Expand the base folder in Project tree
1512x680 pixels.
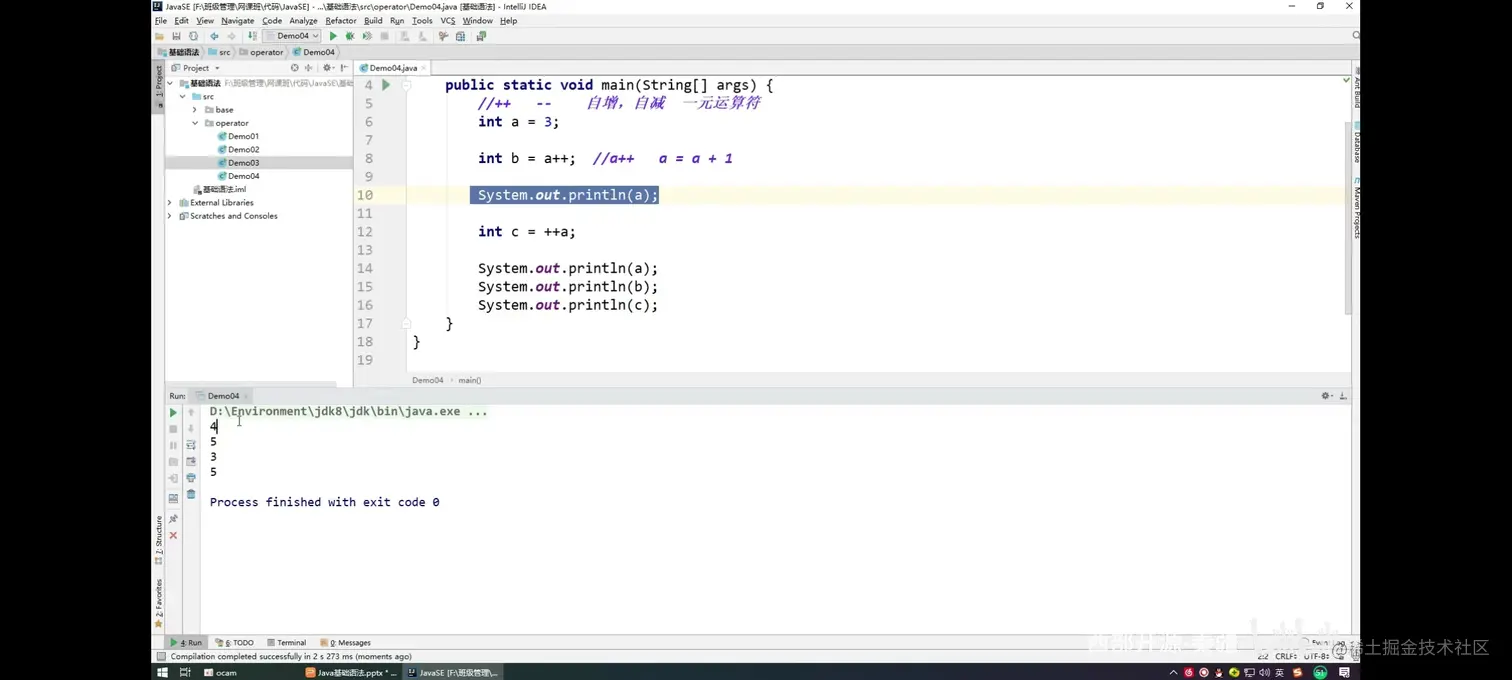pyautogui.click(x=197, y=110)
